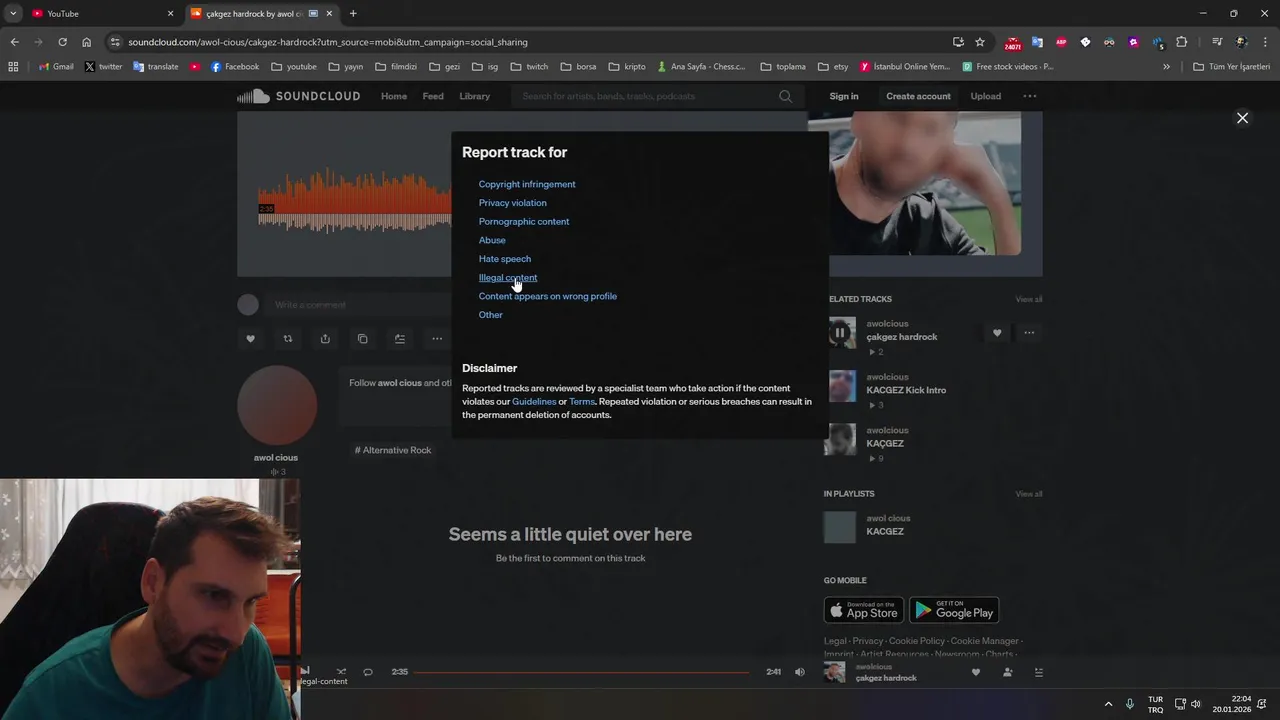1280x720 pixels.
Task: Repost the track using repost icon
Action: 288,339
